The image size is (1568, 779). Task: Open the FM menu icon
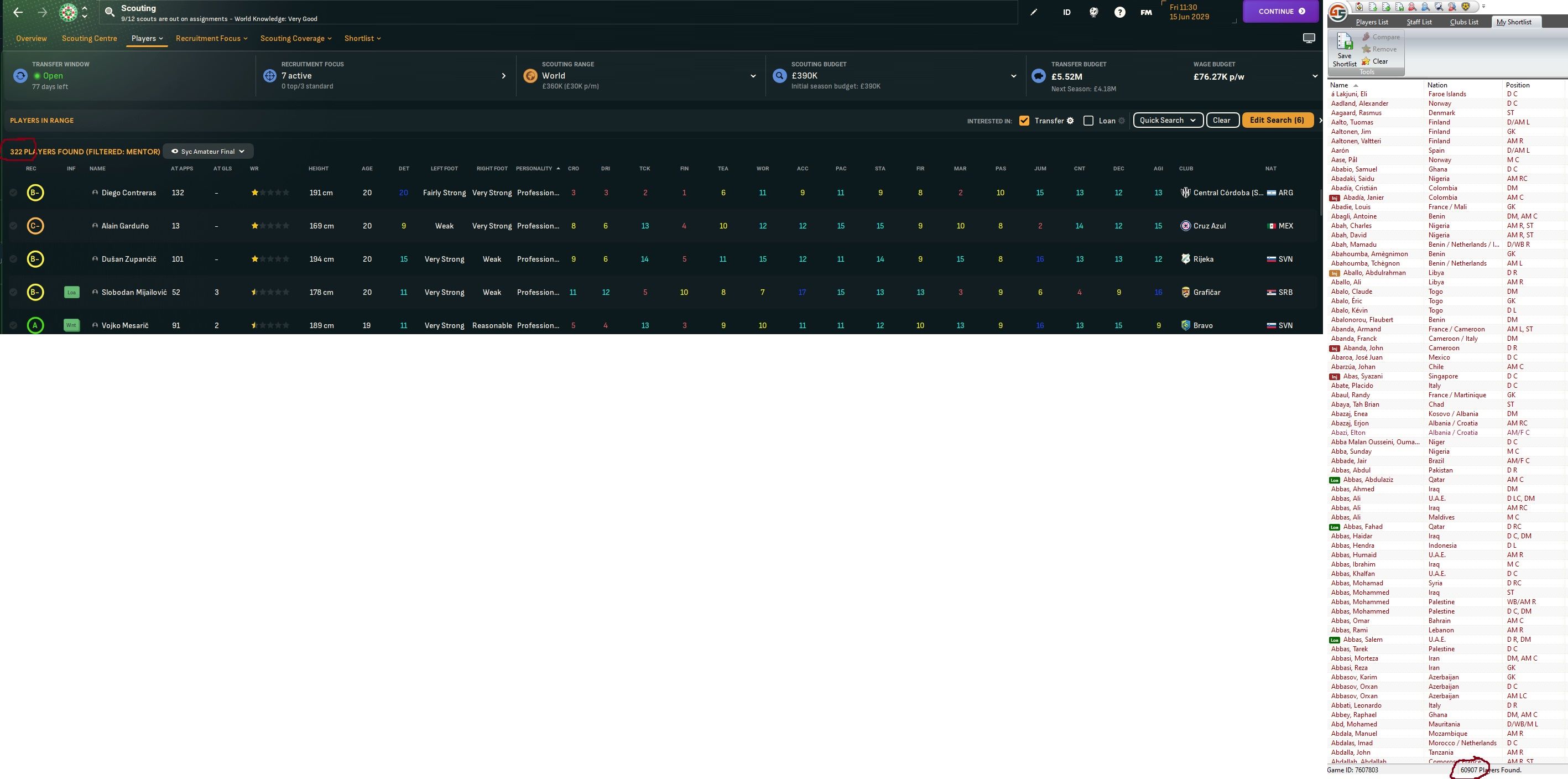[1146, 12]
